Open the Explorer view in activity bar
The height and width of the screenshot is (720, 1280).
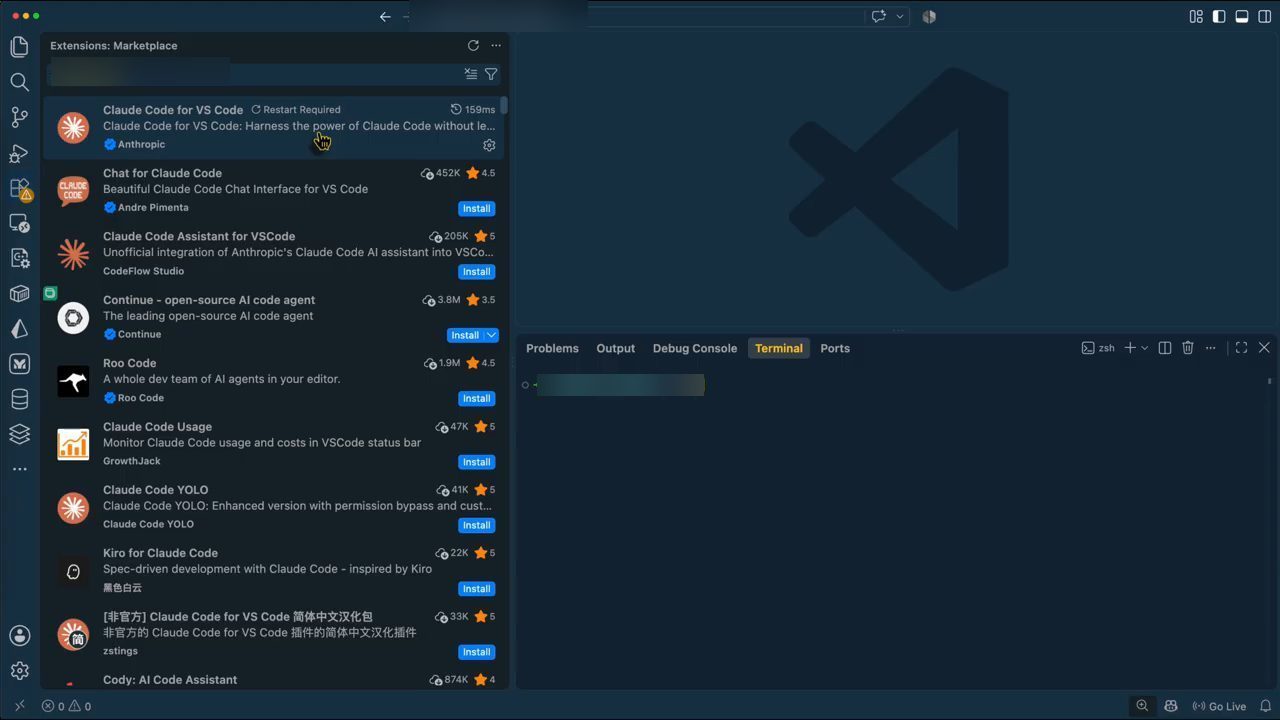pyautogui.click(x=19, y=46)
